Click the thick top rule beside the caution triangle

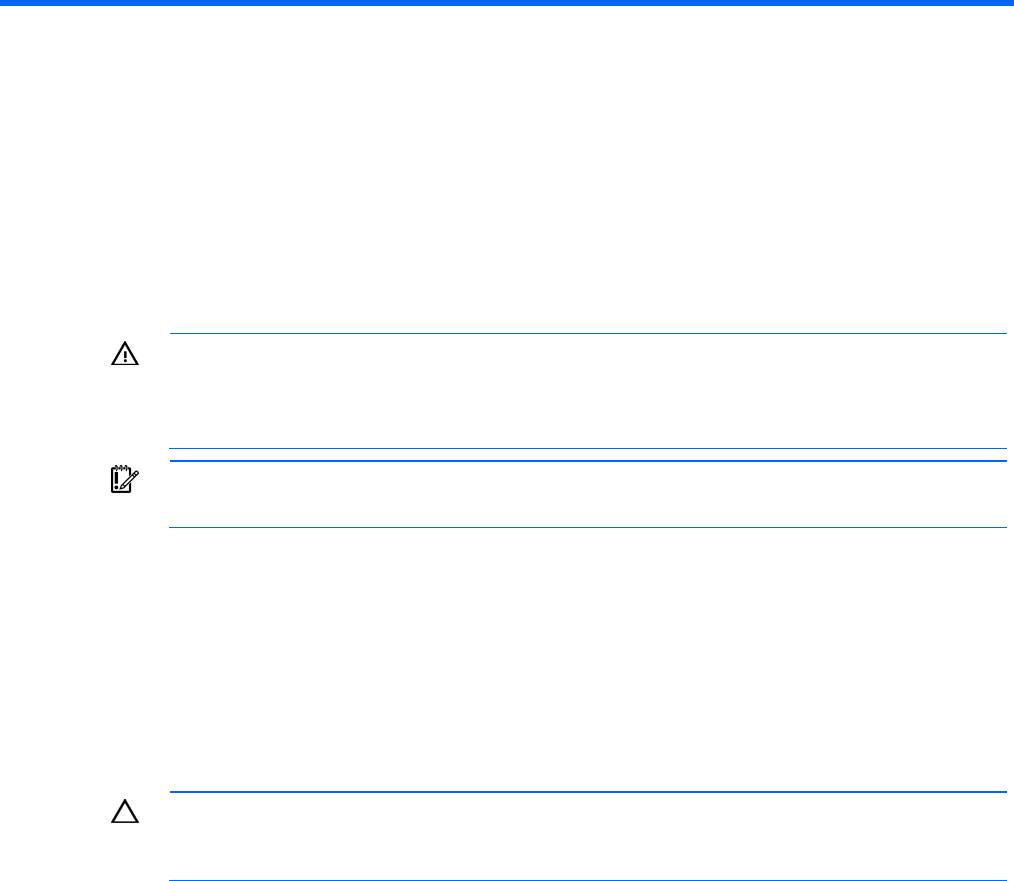coord(588,792)
